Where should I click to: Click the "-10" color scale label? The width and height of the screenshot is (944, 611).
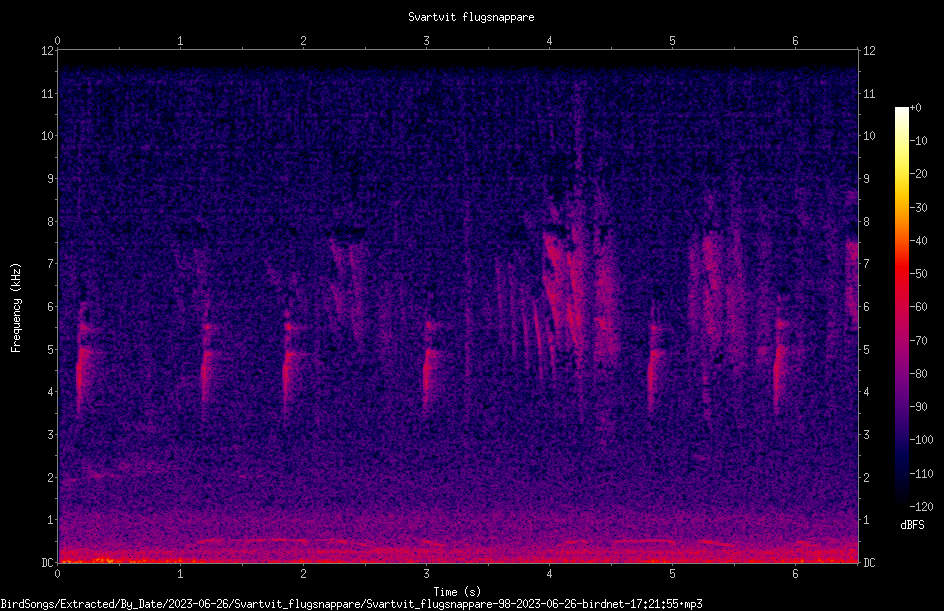(919, 141)
